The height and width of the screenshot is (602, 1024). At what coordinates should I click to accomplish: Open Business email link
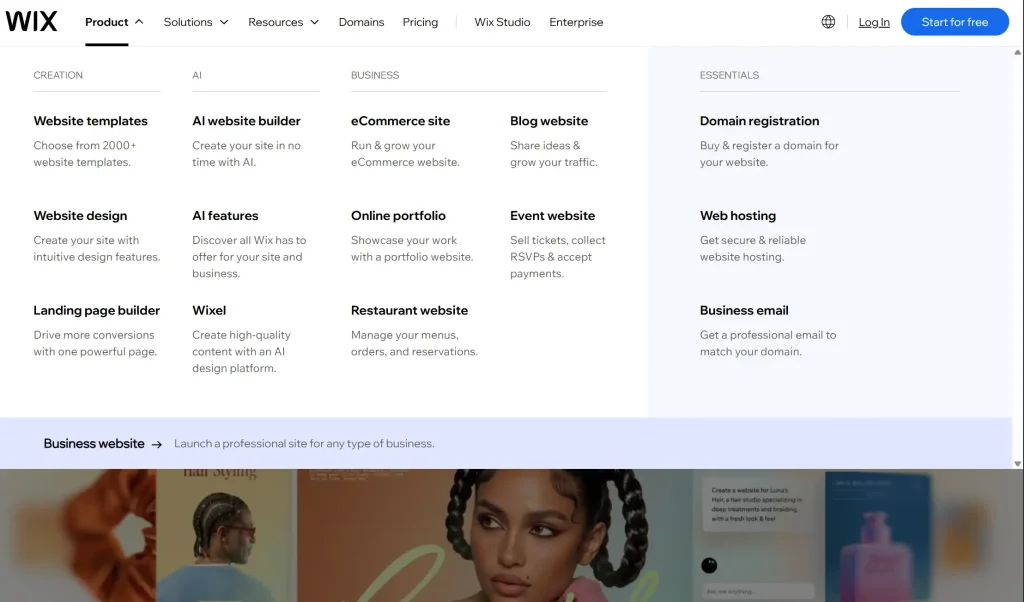pyautogui.click(x=744, y=310)
